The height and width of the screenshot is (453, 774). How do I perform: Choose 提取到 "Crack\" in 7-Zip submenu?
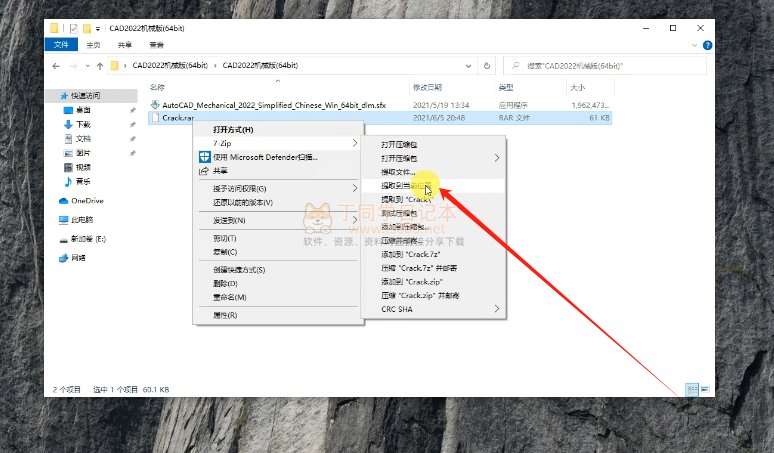[433, 199]
